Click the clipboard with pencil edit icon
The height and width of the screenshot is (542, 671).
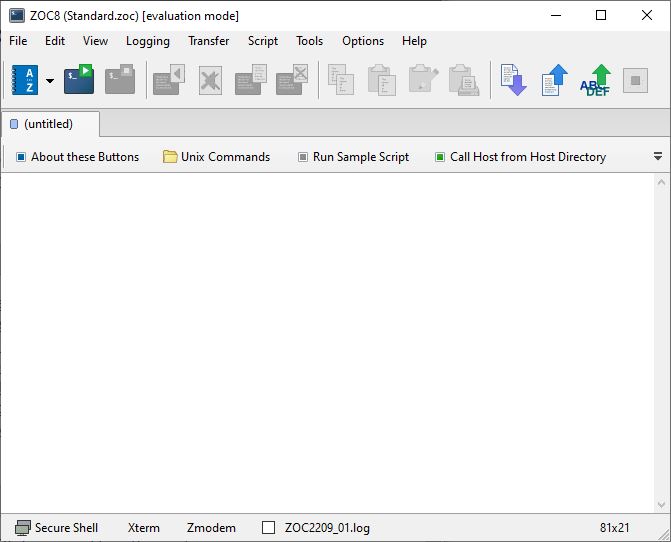point(423,79)
